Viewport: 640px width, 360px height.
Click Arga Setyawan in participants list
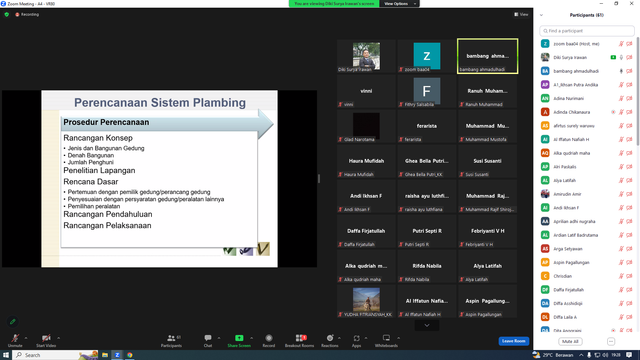tap(568, 249)
